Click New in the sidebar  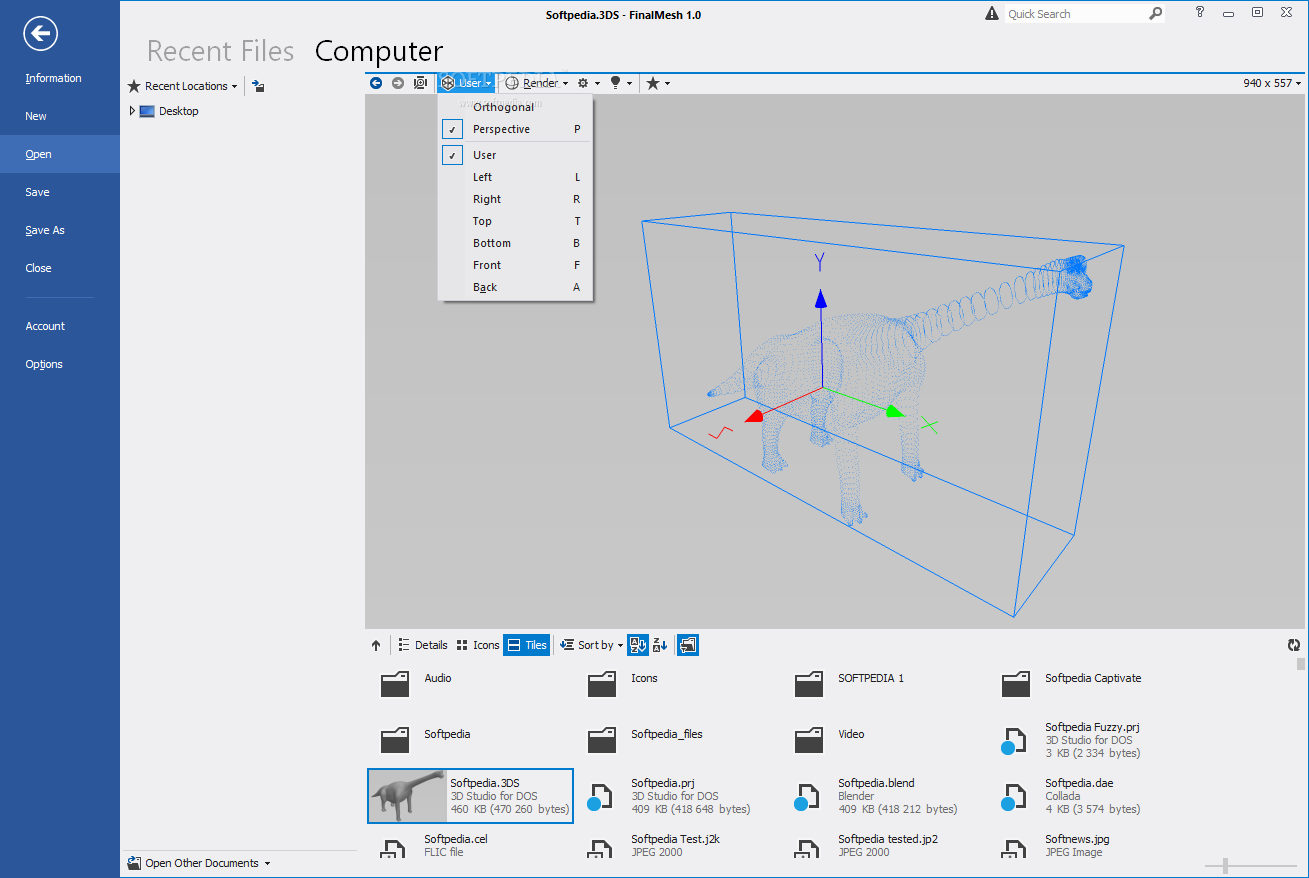pos(60,116)
